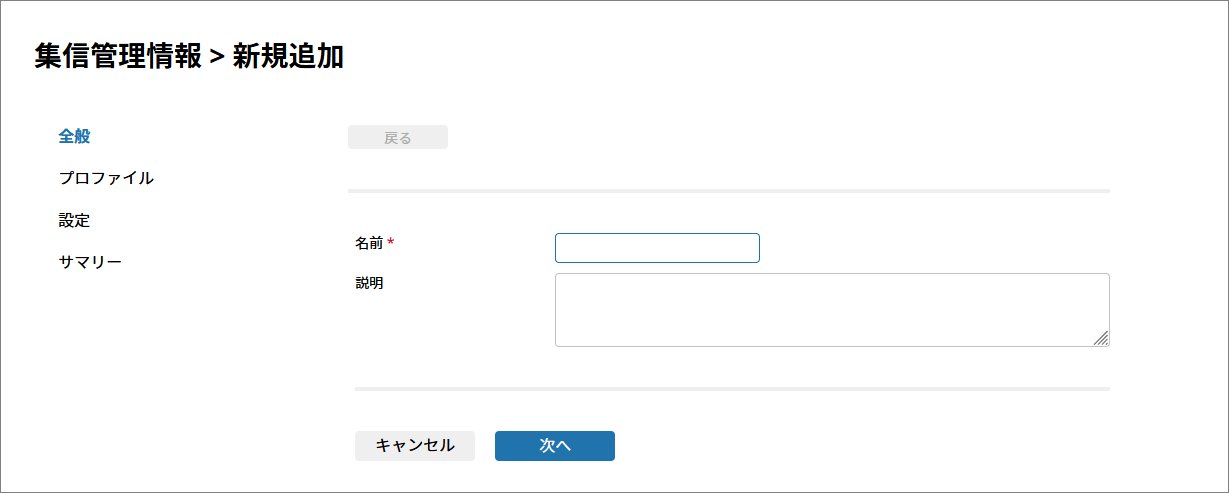Image resolution: width=1229 pixels, height=493 pixels.
Task: Click the red required asterisk
Action: pos(391,243)
